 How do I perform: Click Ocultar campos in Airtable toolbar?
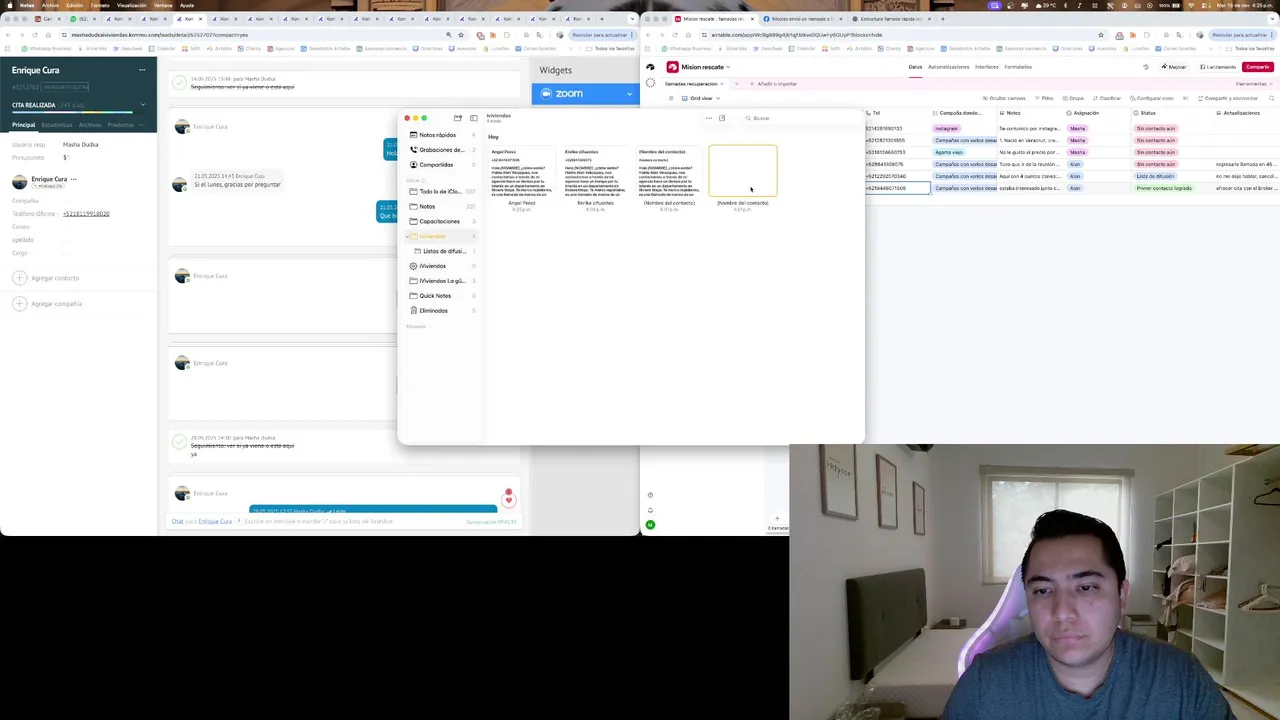1004,98
